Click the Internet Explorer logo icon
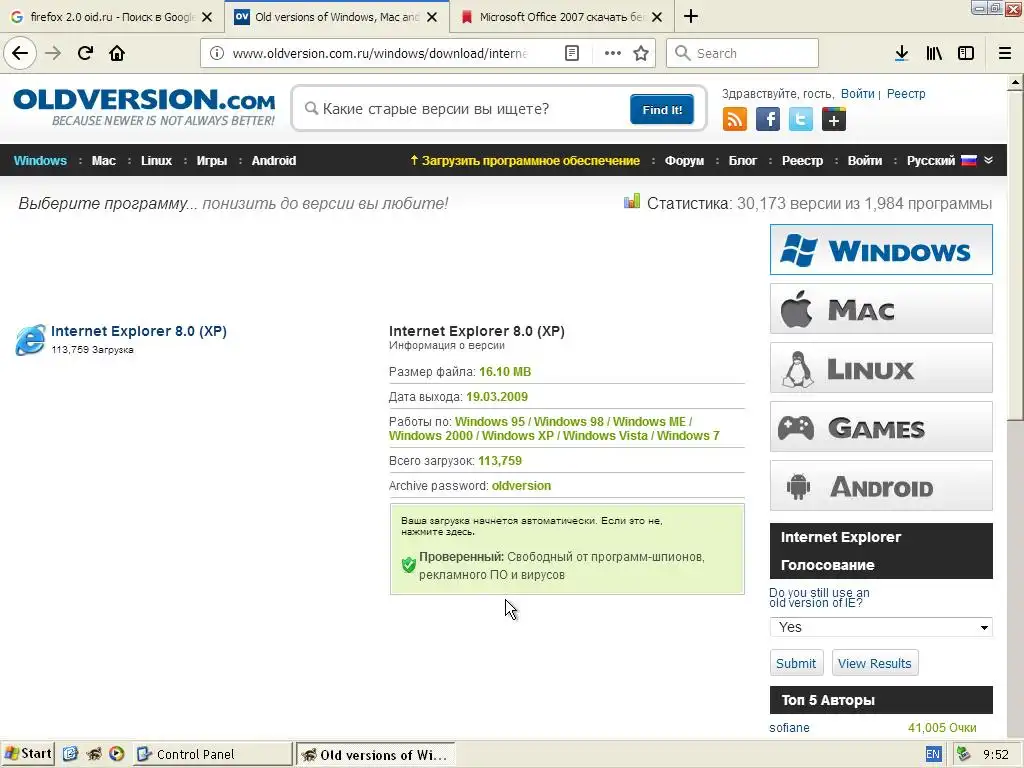1024x768 pixels. pyautogui.click(x=30, y=340)
